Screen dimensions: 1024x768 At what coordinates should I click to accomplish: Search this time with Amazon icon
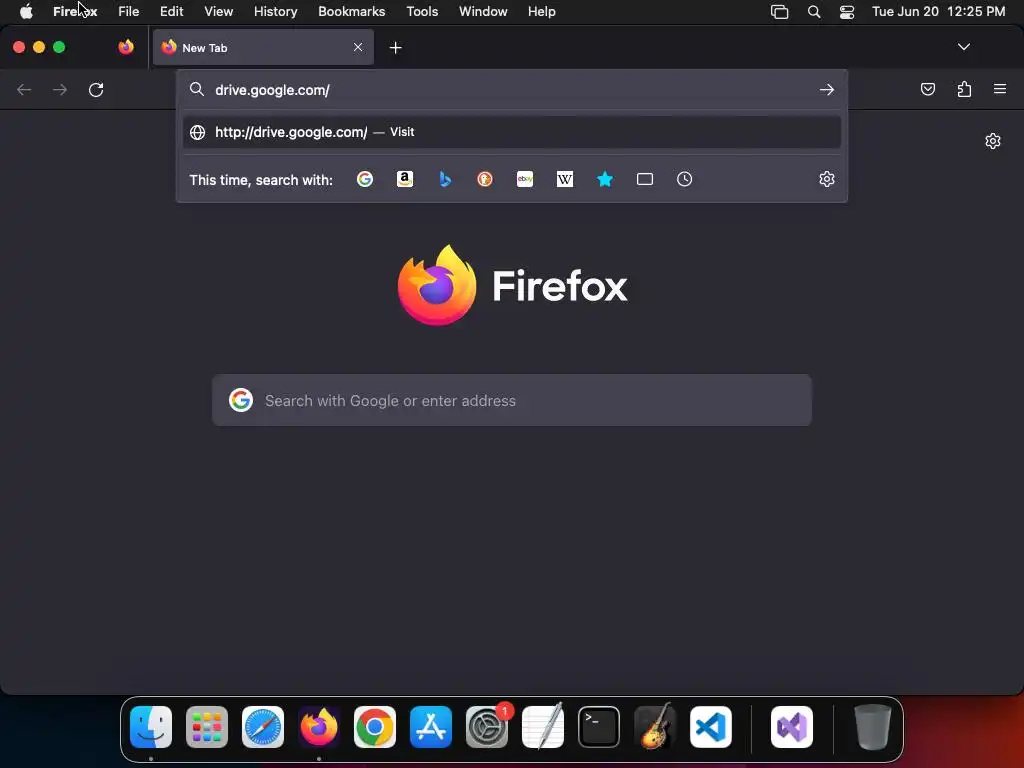point(405,179)
